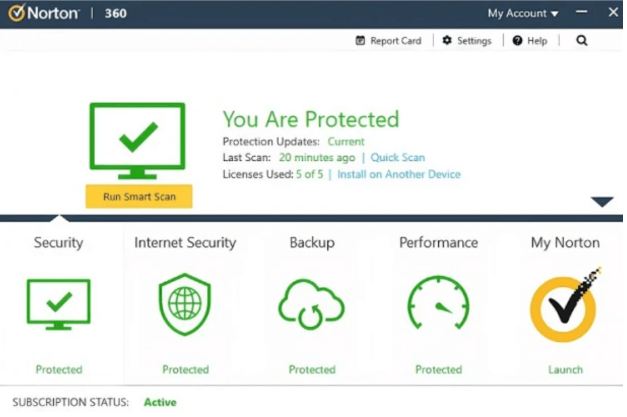This screenshot has height=417, width=627.
Task: Select the Performance tab label
Action: [x=439, y=243]
